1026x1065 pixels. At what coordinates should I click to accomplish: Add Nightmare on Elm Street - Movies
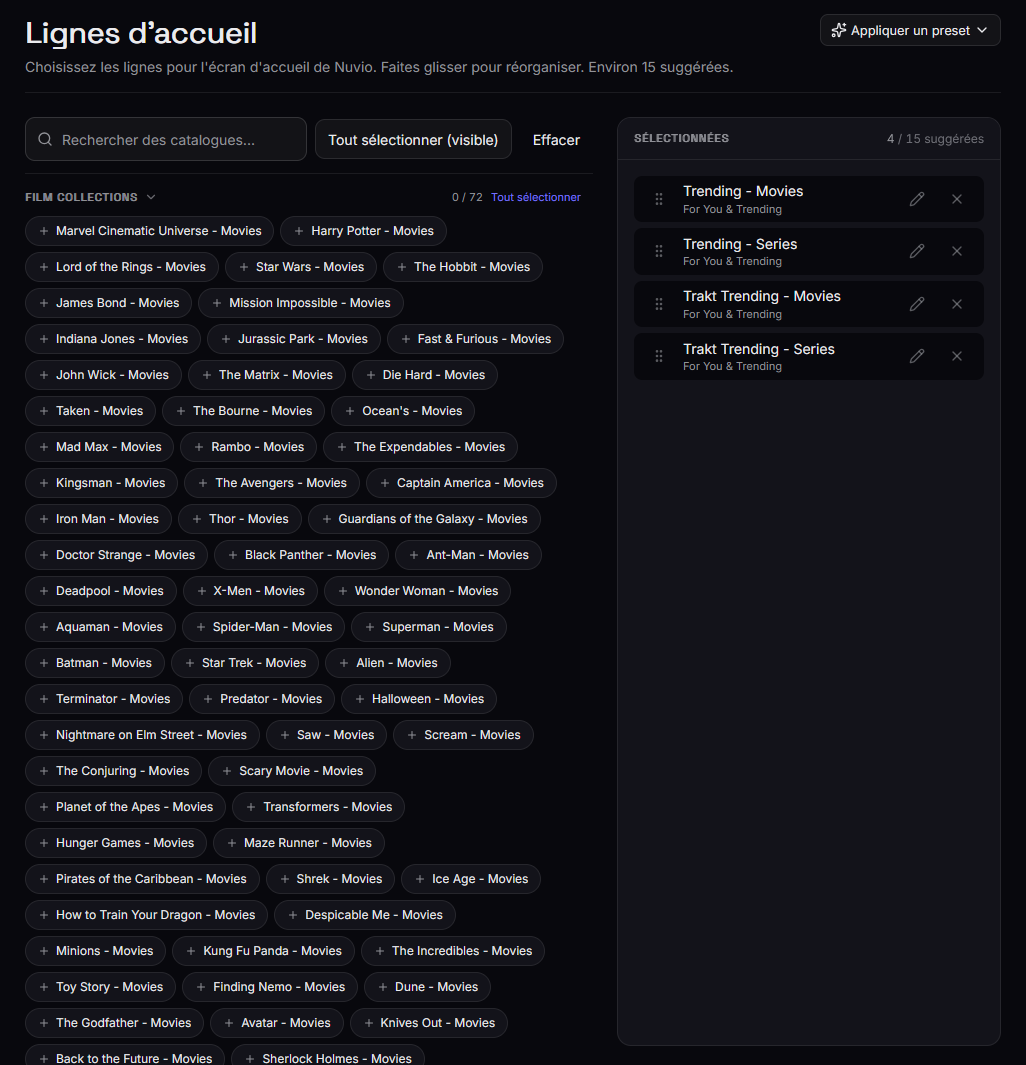tap(143, 735)
